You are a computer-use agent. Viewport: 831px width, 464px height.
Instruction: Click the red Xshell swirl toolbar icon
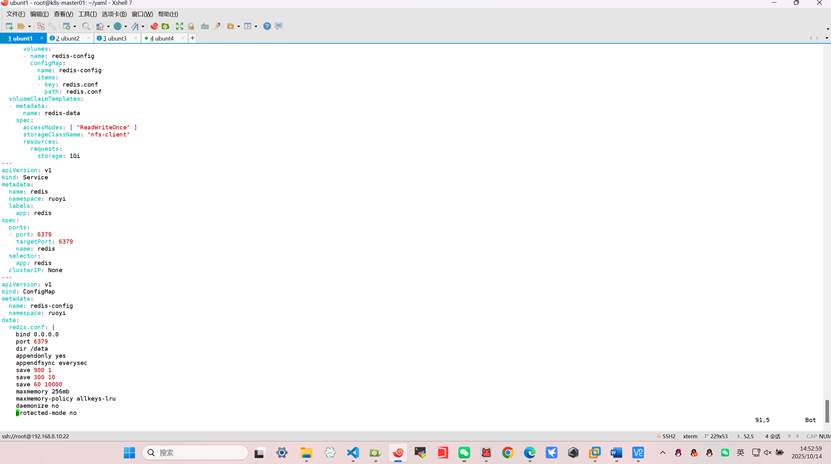click(x=154, y=26)
